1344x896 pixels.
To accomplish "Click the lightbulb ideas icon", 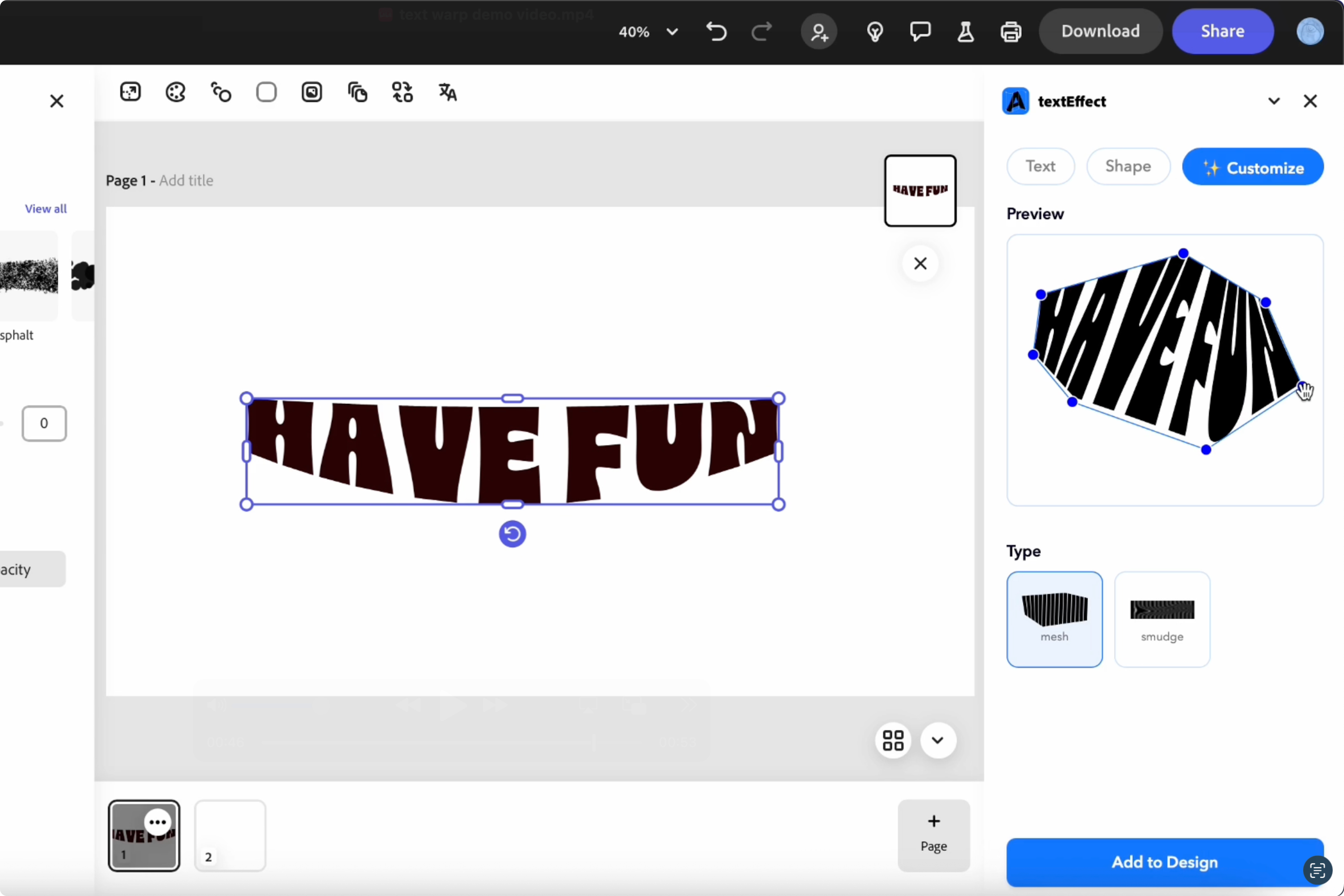I will [874, 31].
